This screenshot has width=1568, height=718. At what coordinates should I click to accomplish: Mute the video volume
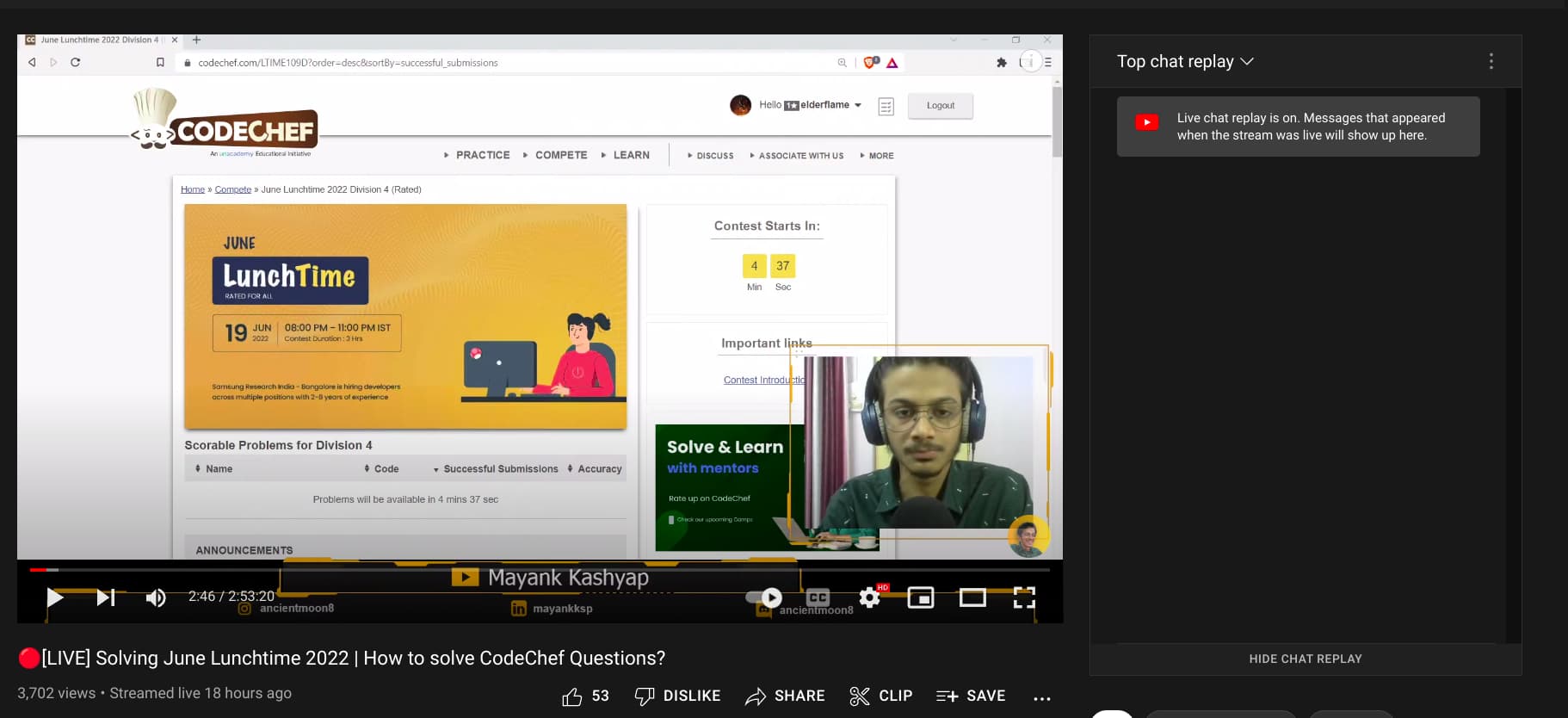[x=156, y=597]
